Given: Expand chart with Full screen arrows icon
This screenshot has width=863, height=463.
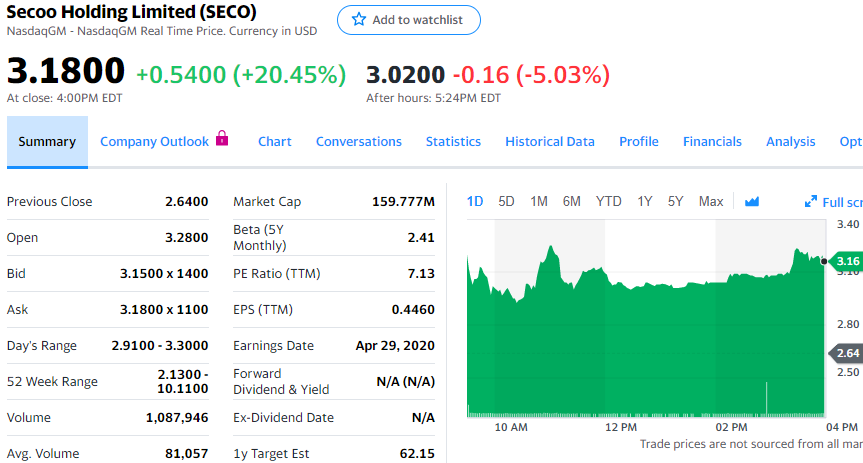Looking at the screenshot, I should pos(811,202).
